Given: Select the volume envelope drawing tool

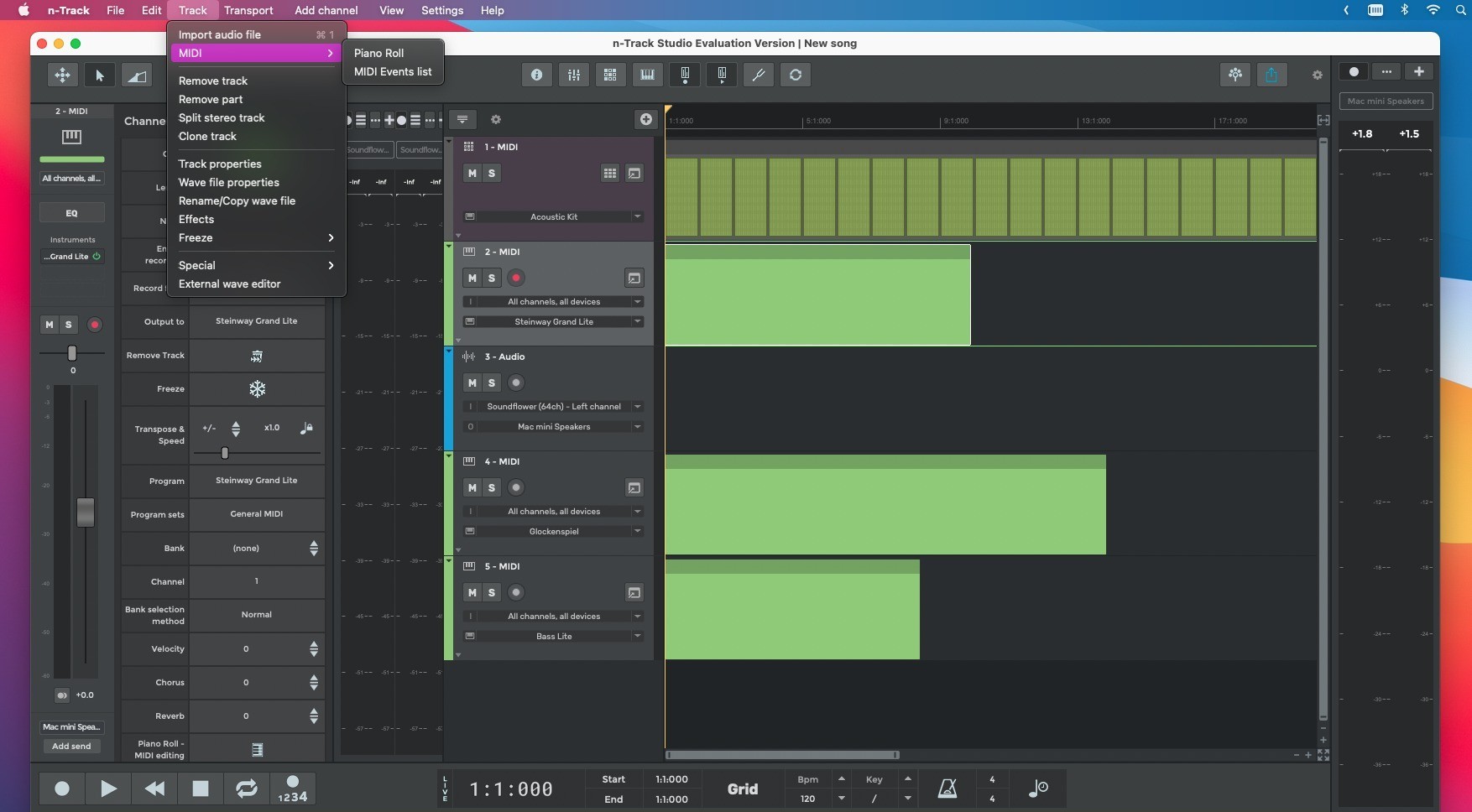Looking at the screenshot, I should pyautogui.click(x=137, y=75).
